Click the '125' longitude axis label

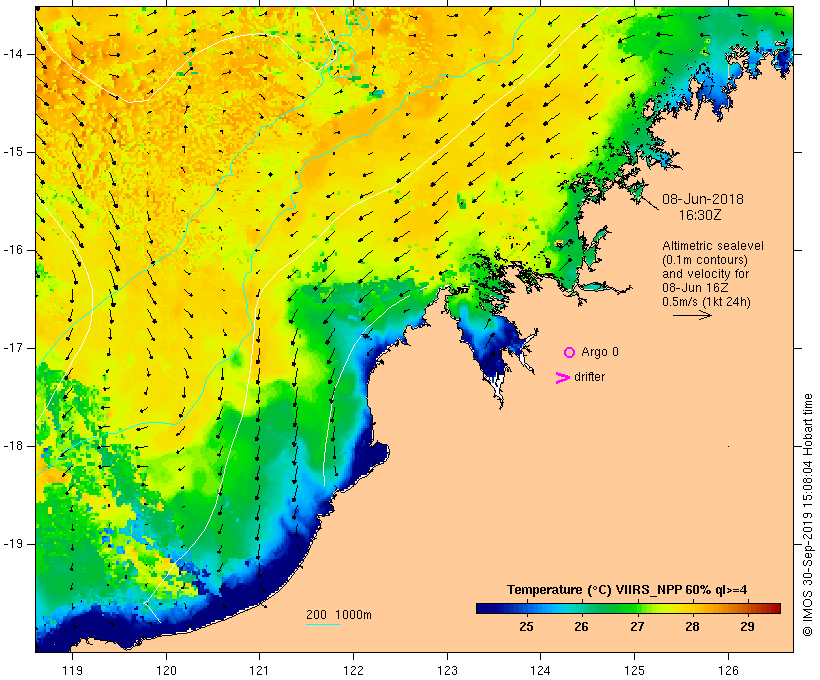tap(635, 670)
